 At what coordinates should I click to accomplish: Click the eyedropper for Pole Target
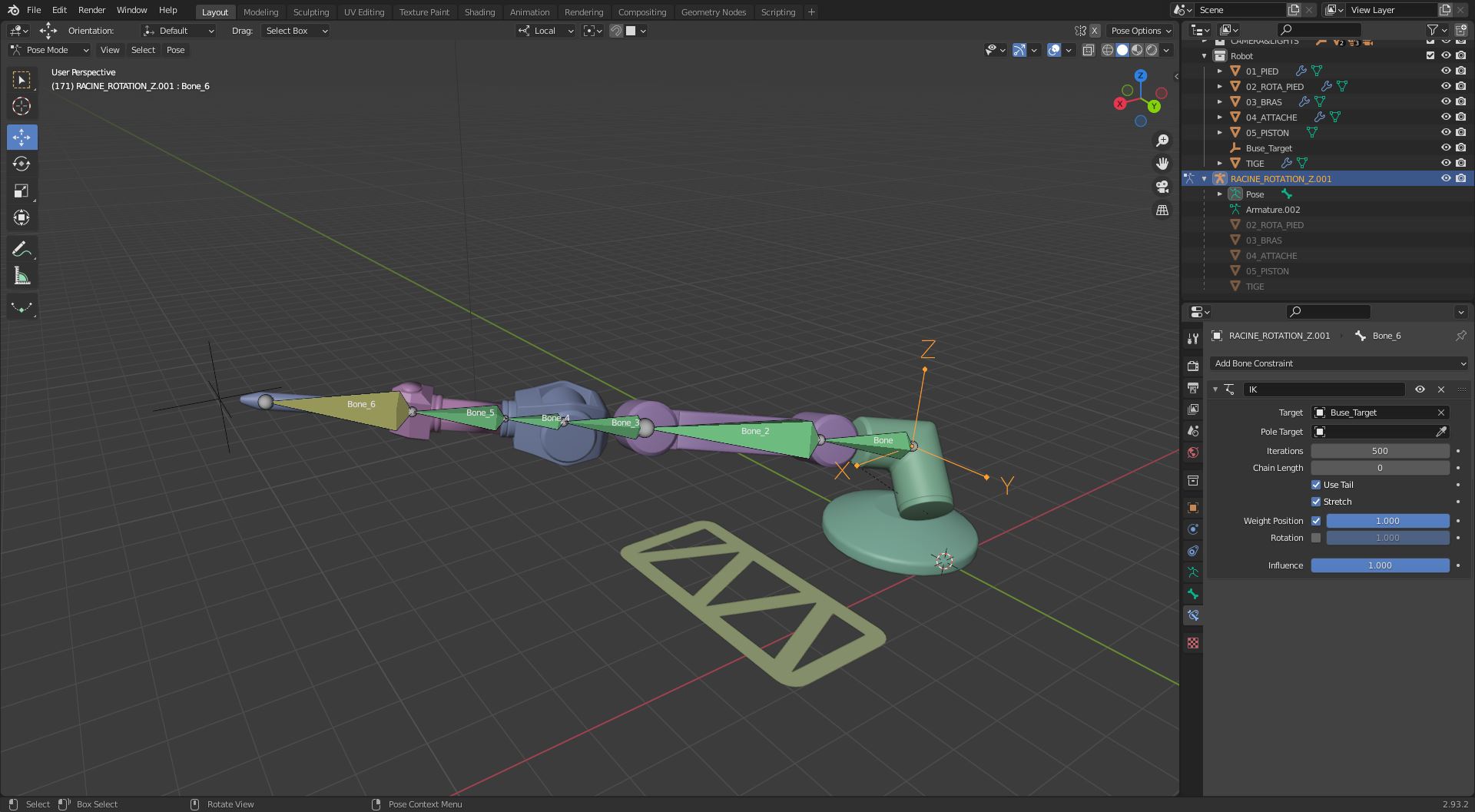tap(1441, 432)
